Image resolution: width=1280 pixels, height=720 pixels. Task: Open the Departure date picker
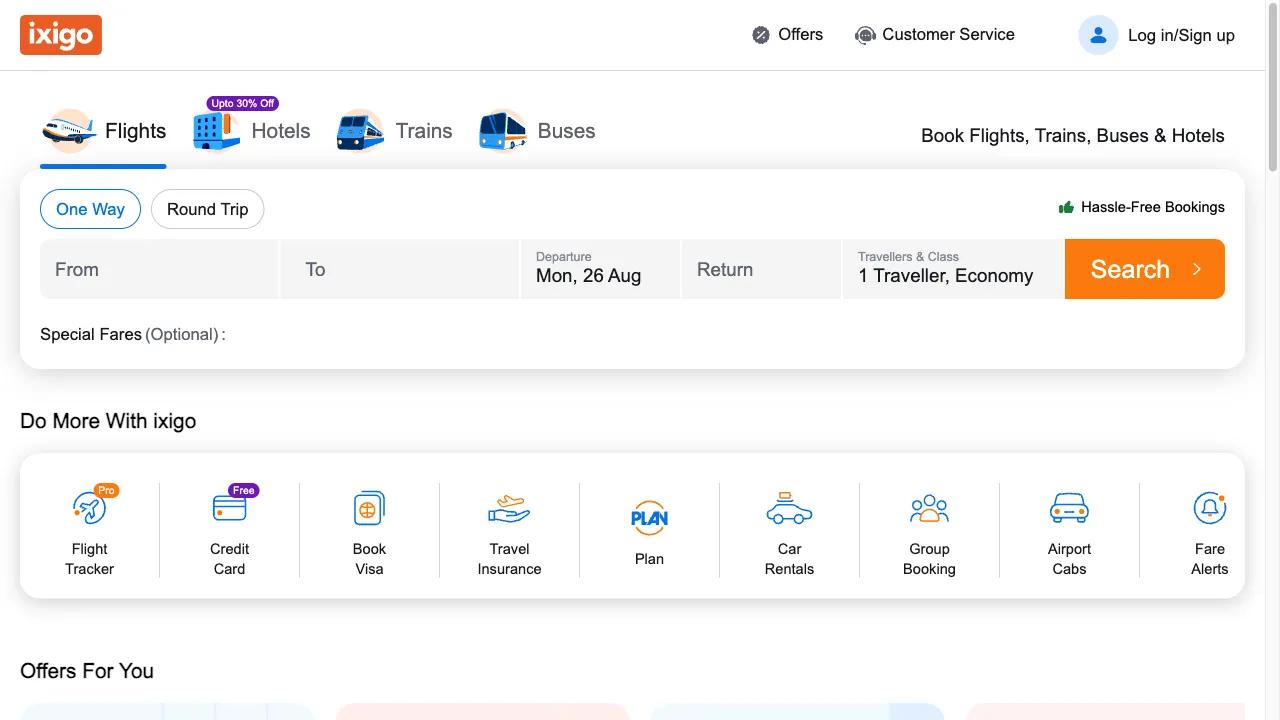(600, 269)
